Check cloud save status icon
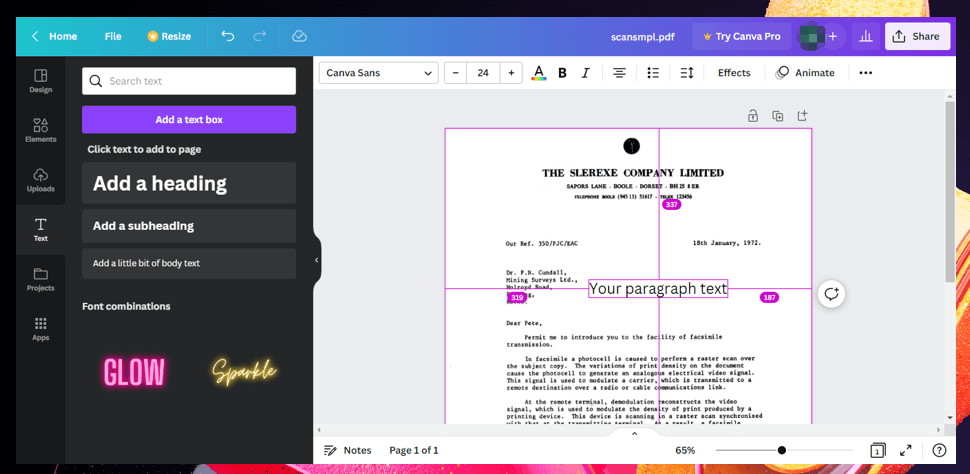Image resolution: width=970 pixels, height=474 pixels. [x=299, y=37]
